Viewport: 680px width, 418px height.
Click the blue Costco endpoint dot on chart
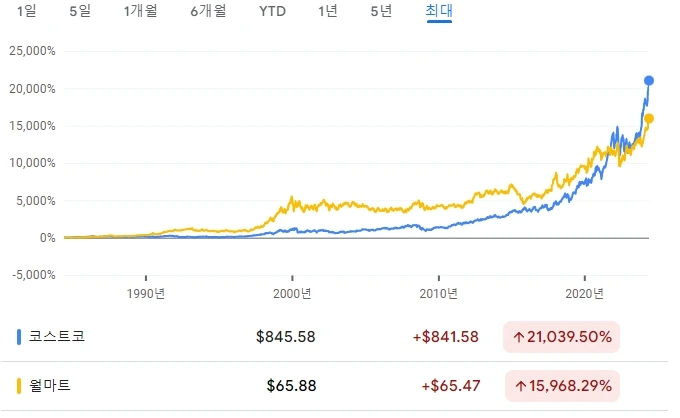tap(649, 80)
